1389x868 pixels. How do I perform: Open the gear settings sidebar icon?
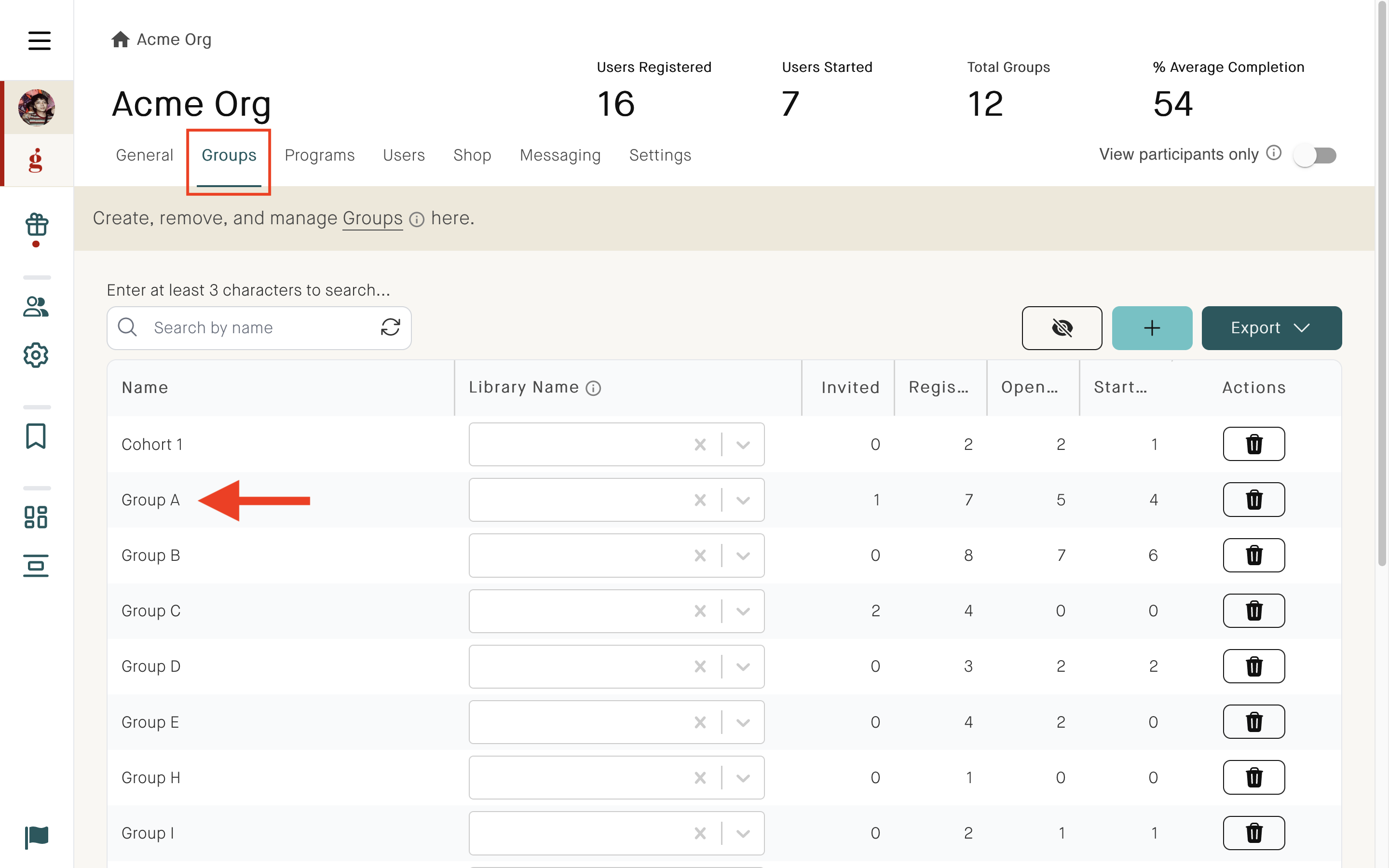36,355
